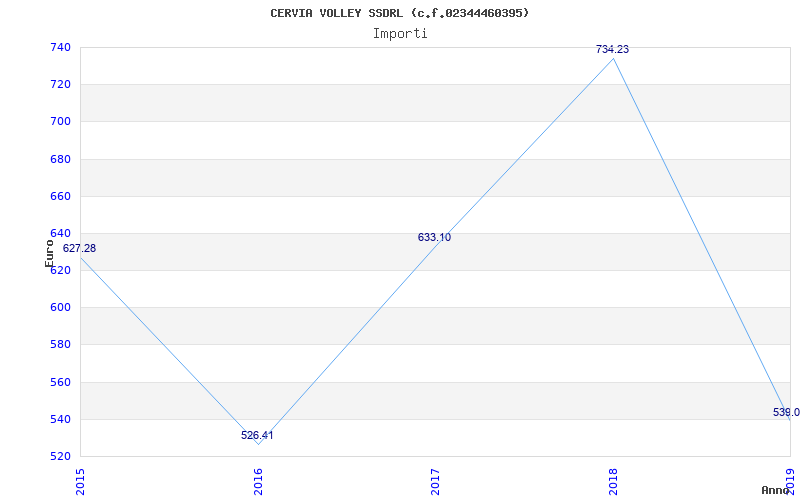Viewport: 800px width, 500px height.
Task: Select the 526.41 value label
Action: (257, 435)
